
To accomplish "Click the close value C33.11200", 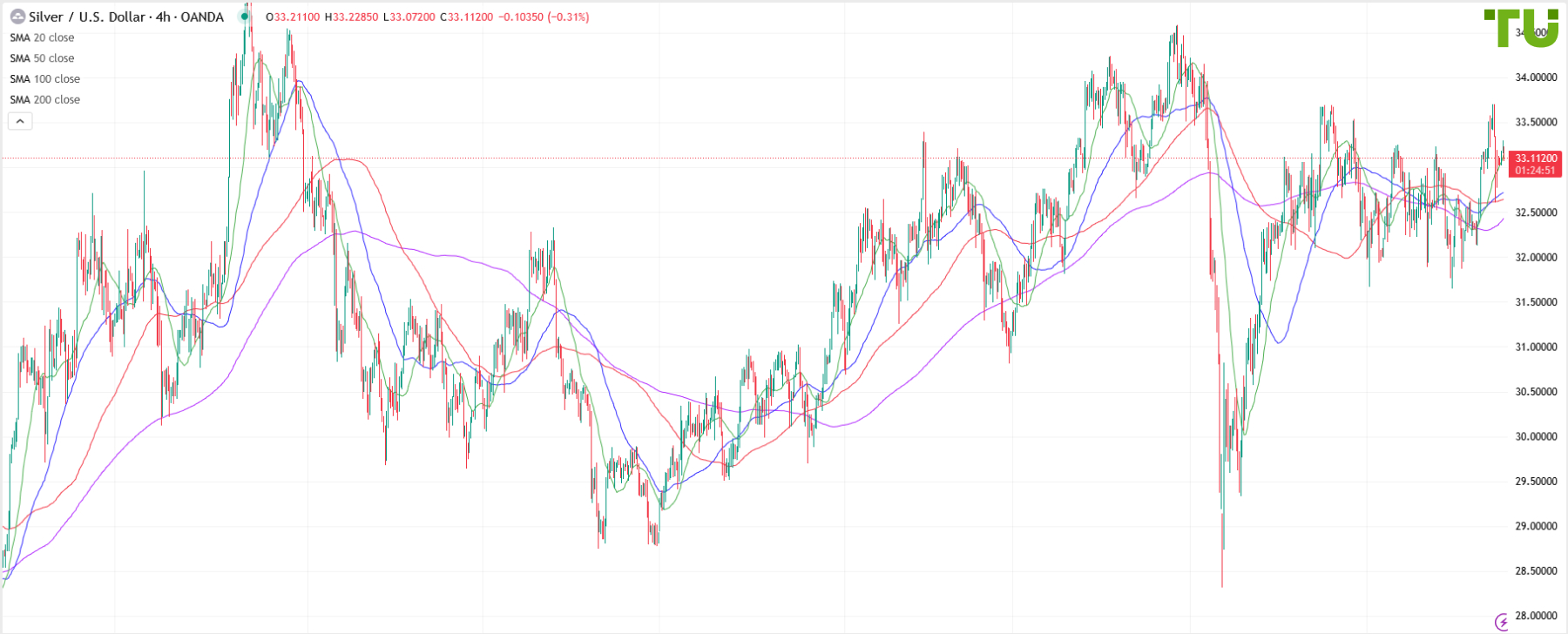I will tap(467, 17).
